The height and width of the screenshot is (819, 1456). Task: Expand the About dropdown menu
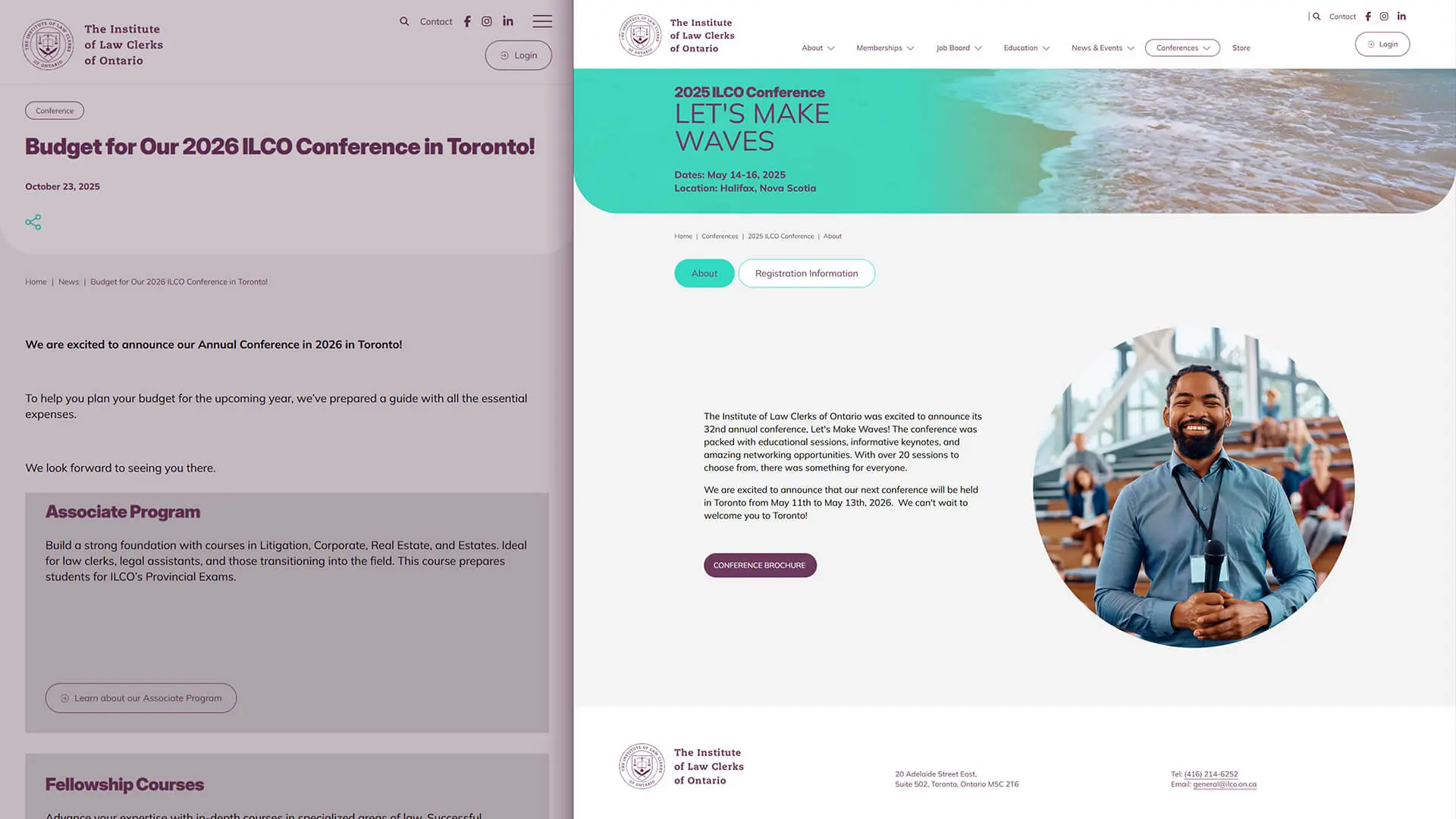(817, 48)
